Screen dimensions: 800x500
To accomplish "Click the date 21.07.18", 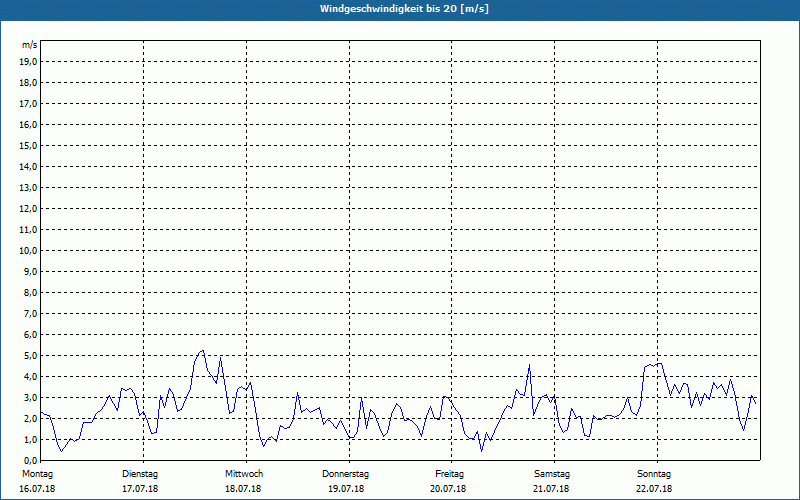I will click(551, 489).
